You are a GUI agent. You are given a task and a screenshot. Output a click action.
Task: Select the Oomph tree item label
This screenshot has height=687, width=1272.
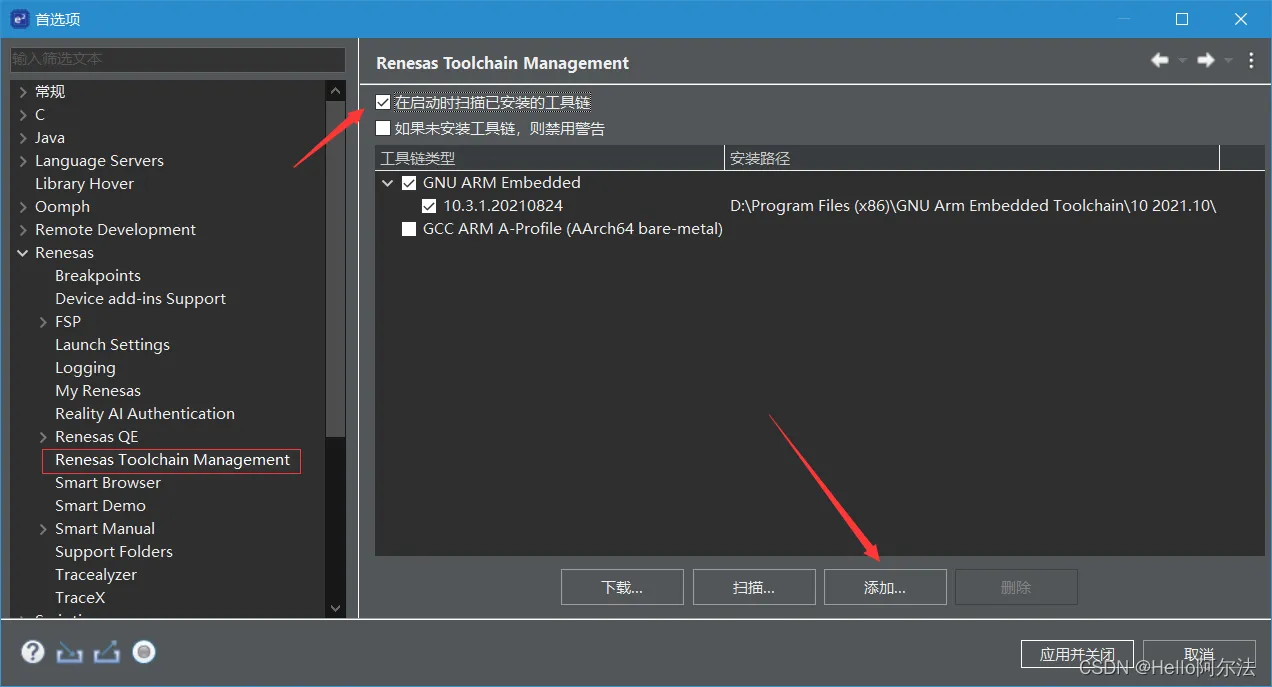62,207
